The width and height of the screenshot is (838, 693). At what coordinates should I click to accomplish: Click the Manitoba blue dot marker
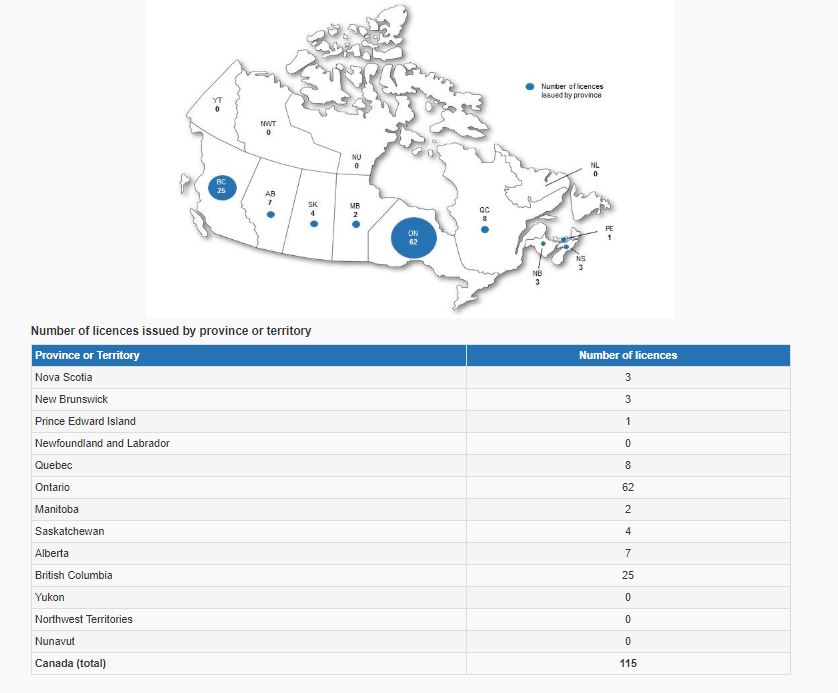pos(355,224)
